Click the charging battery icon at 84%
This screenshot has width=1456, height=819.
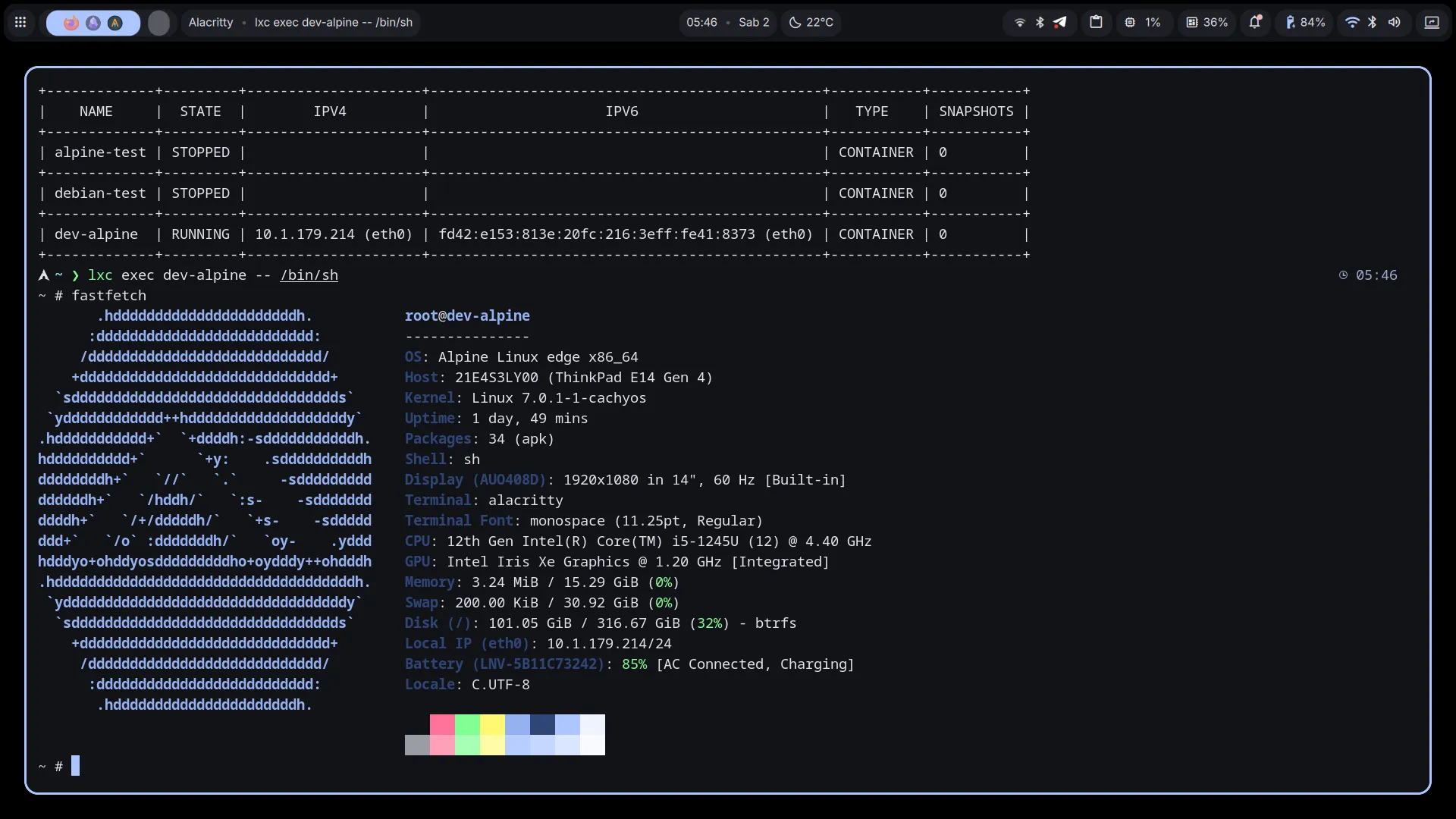pyautogui.click(x=1290, y=23)
